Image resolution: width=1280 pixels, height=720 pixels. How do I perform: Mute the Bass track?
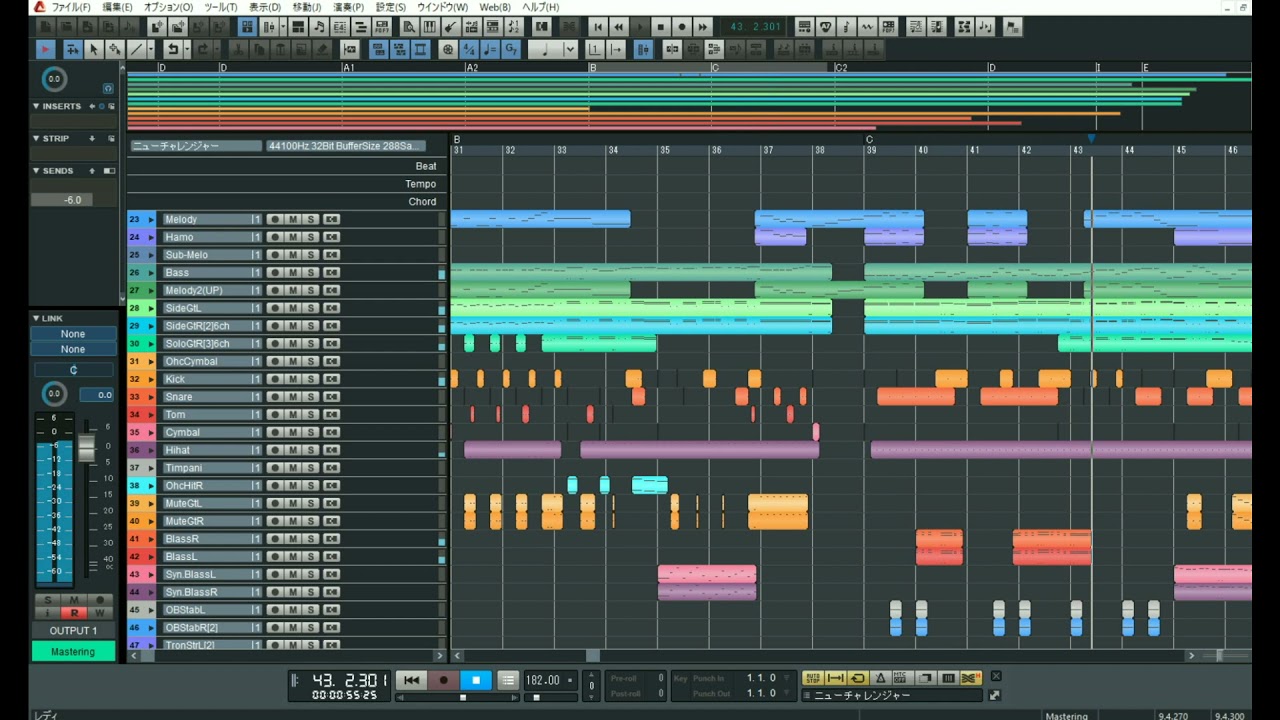pyautogui.click(x=293, y=273)
